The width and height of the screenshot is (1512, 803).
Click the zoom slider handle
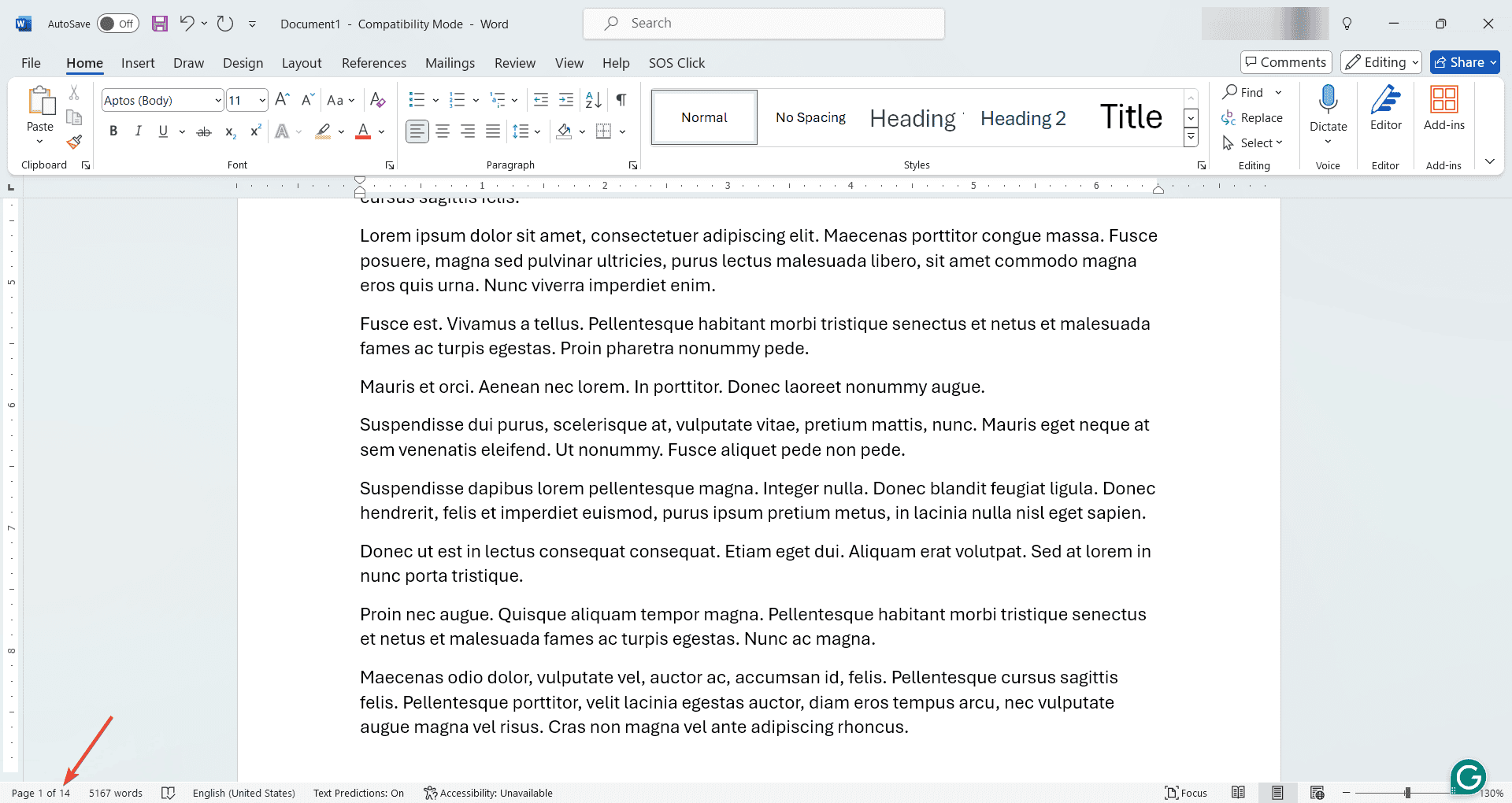1407,793
